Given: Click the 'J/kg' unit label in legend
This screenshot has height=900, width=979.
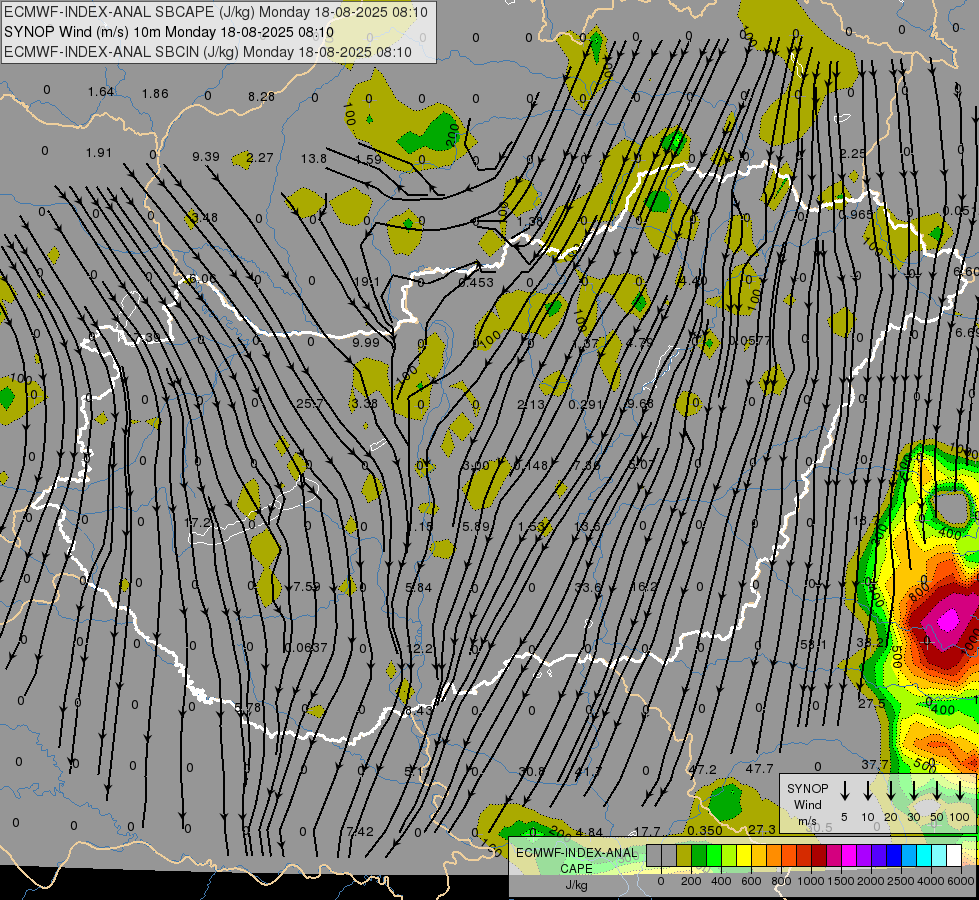Looking at the screenshot, I should click(576, 885).
